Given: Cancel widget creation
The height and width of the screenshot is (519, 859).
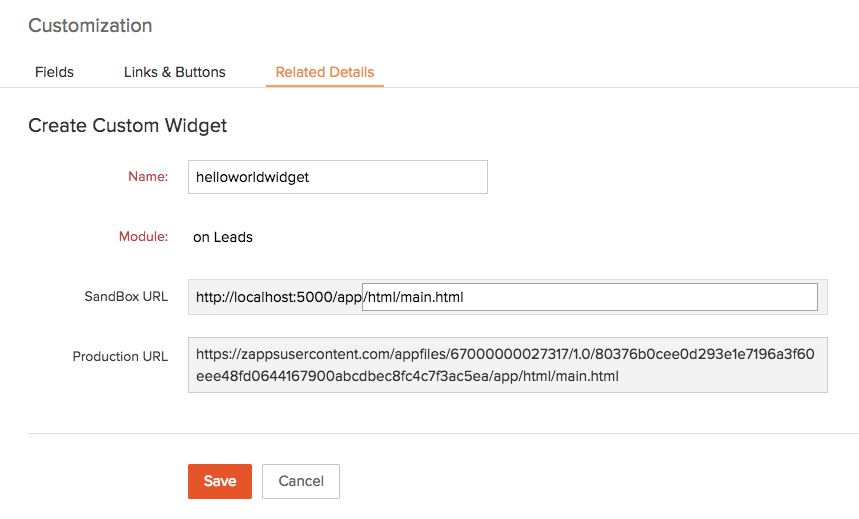Looking at the screenshot, I should (300, 481).
